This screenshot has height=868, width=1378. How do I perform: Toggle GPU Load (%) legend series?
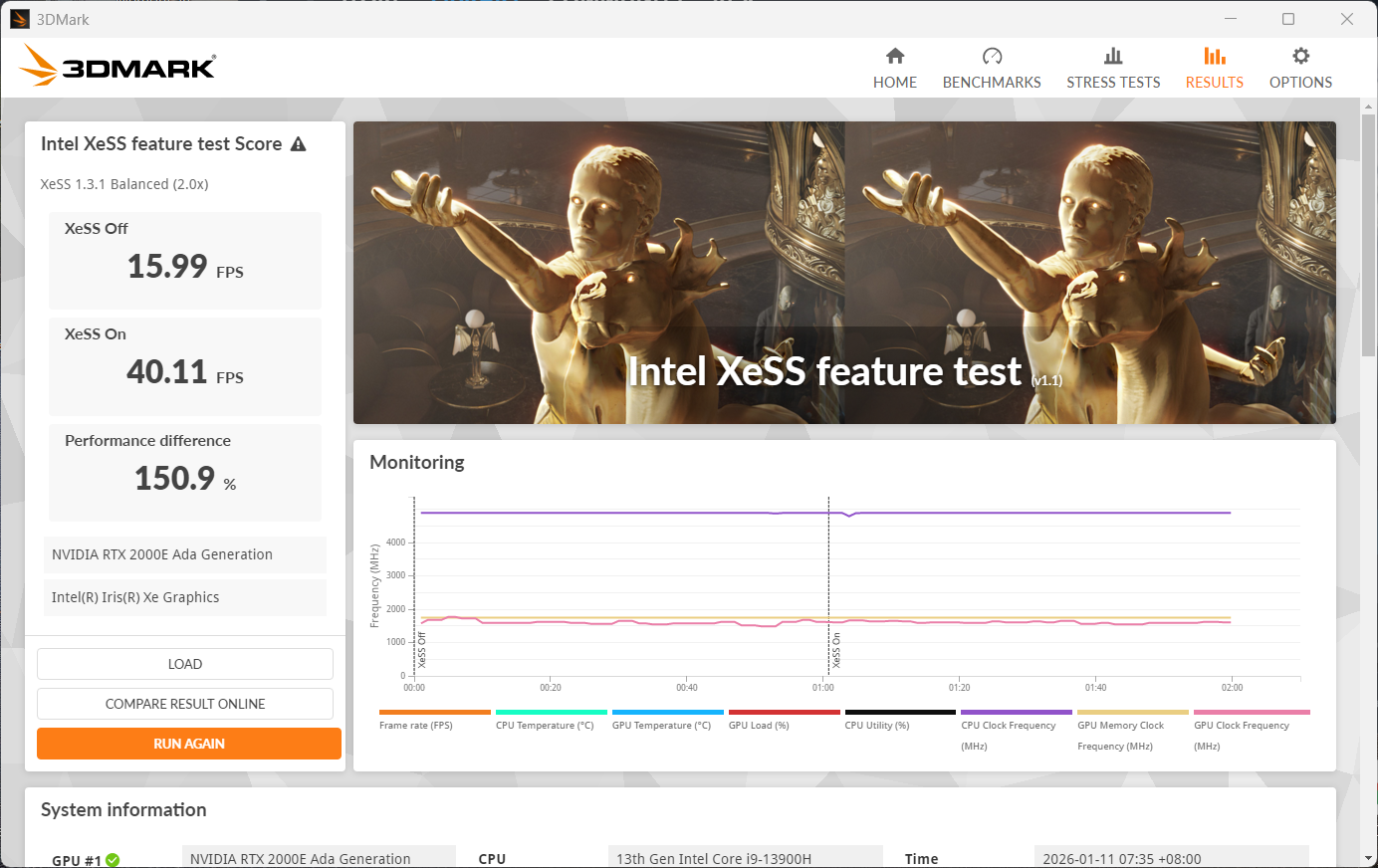(759, 726)
